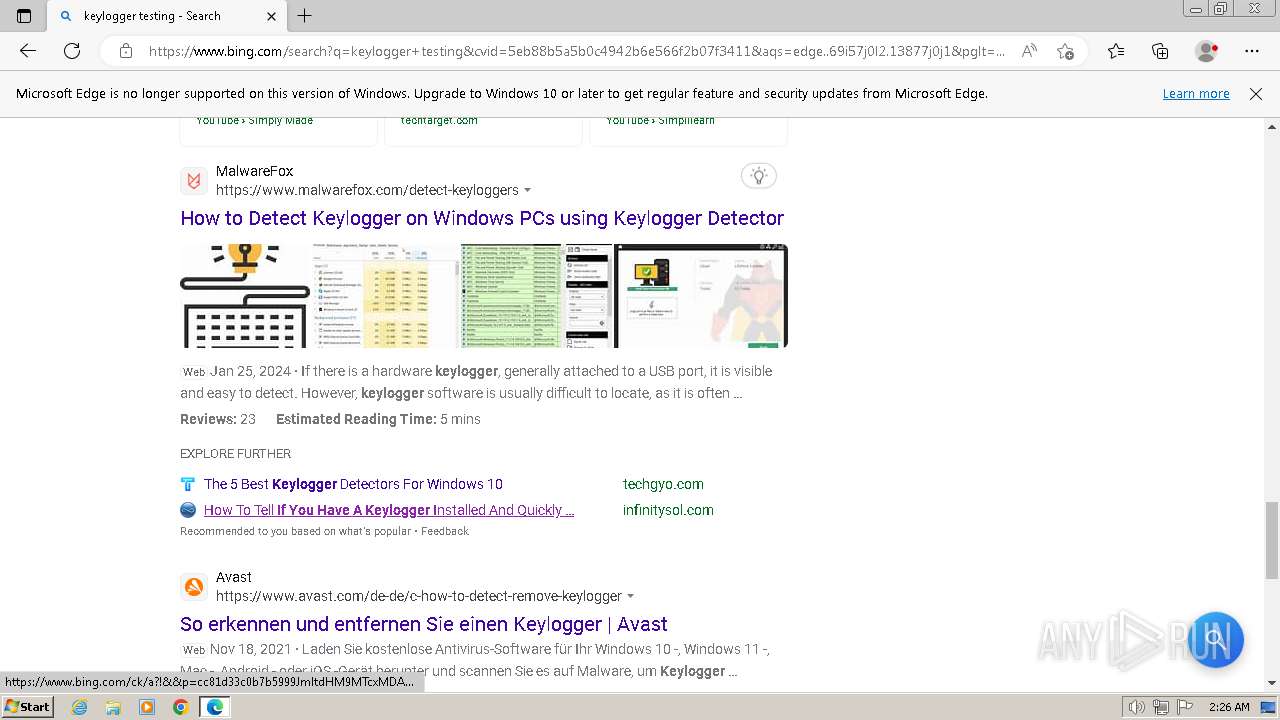Screen dimensions: 1280x720
Task: Select Microsoft Edge taskbar button
Action: (x=214, y=707)
